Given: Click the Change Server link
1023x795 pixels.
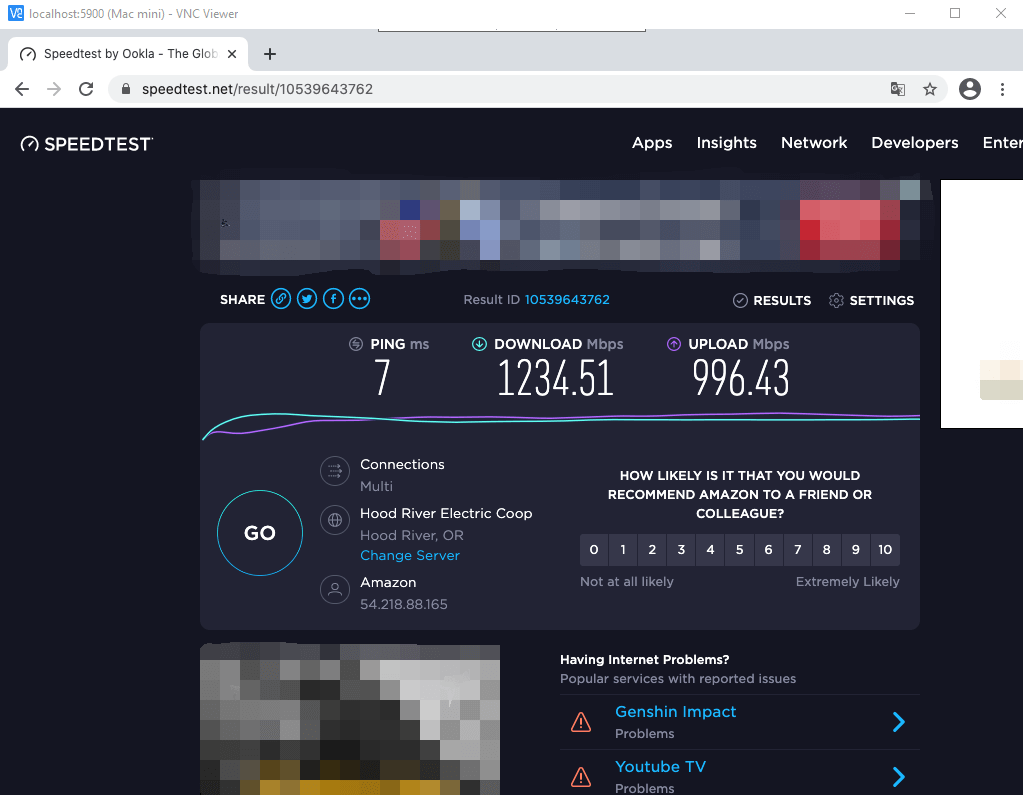Looking at the screenshot, I should pos(410,556).
